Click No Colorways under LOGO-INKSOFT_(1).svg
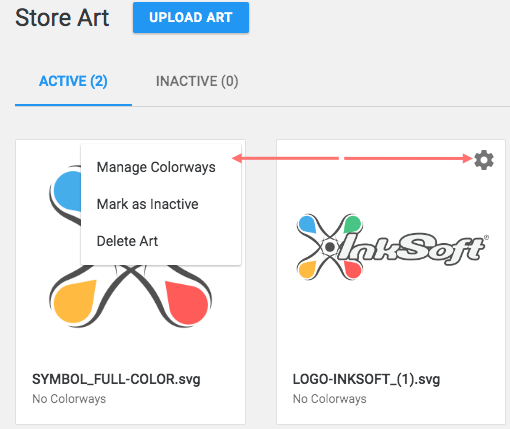The height and width of the screenshot is (429, 510). click(329, 399)
